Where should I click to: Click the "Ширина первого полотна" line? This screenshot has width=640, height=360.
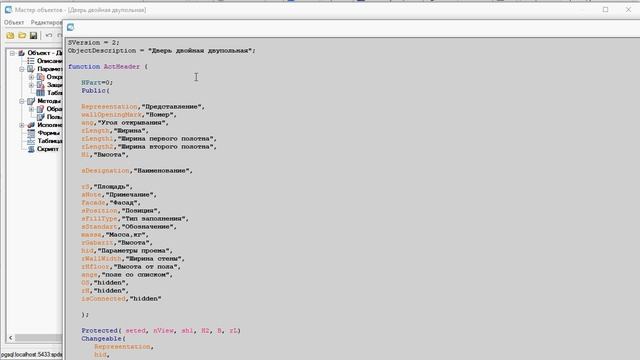149,139
